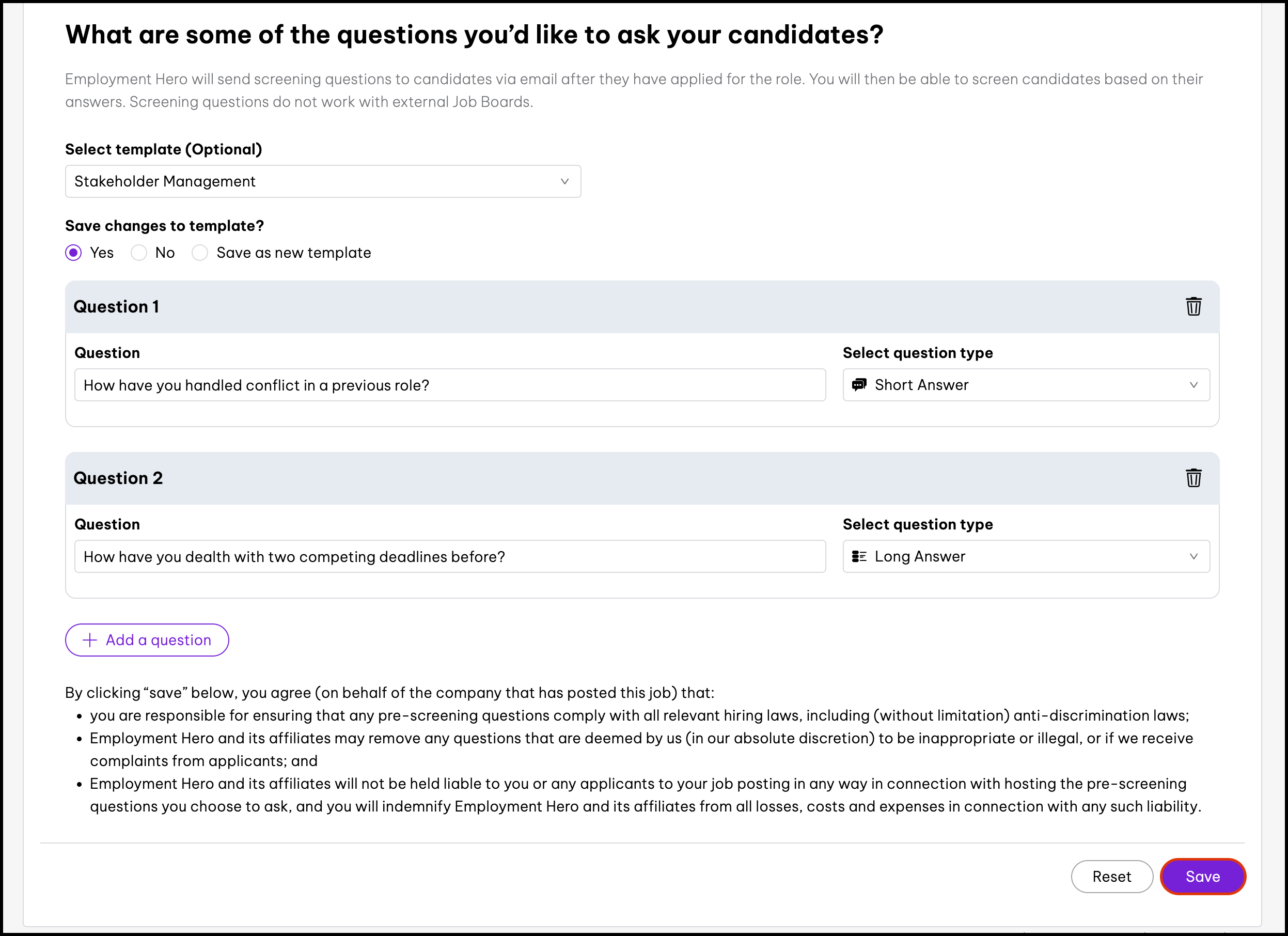Click the Short Answer speech bubble icon
This screenshot has height=936, width=1288.
coord(859,384)
